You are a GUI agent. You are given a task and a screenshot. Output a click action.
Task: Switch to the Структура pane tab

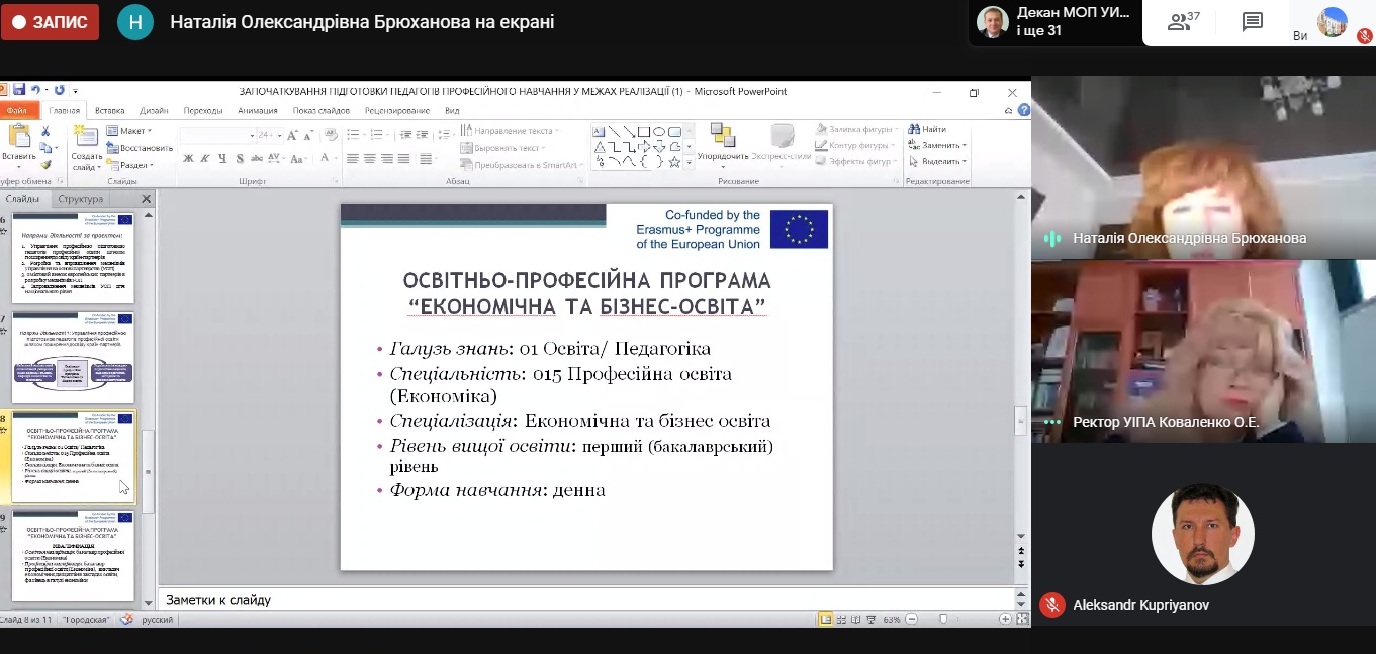(80, 199)
